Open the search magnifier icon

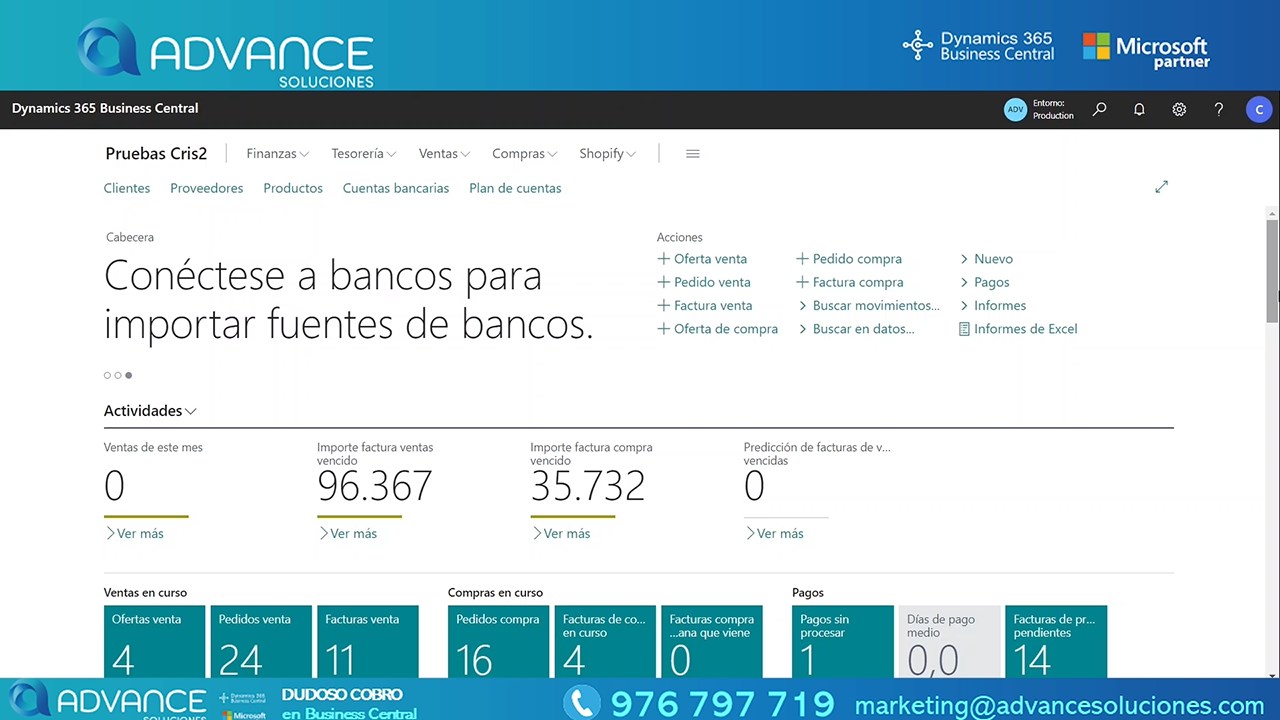1099,109
